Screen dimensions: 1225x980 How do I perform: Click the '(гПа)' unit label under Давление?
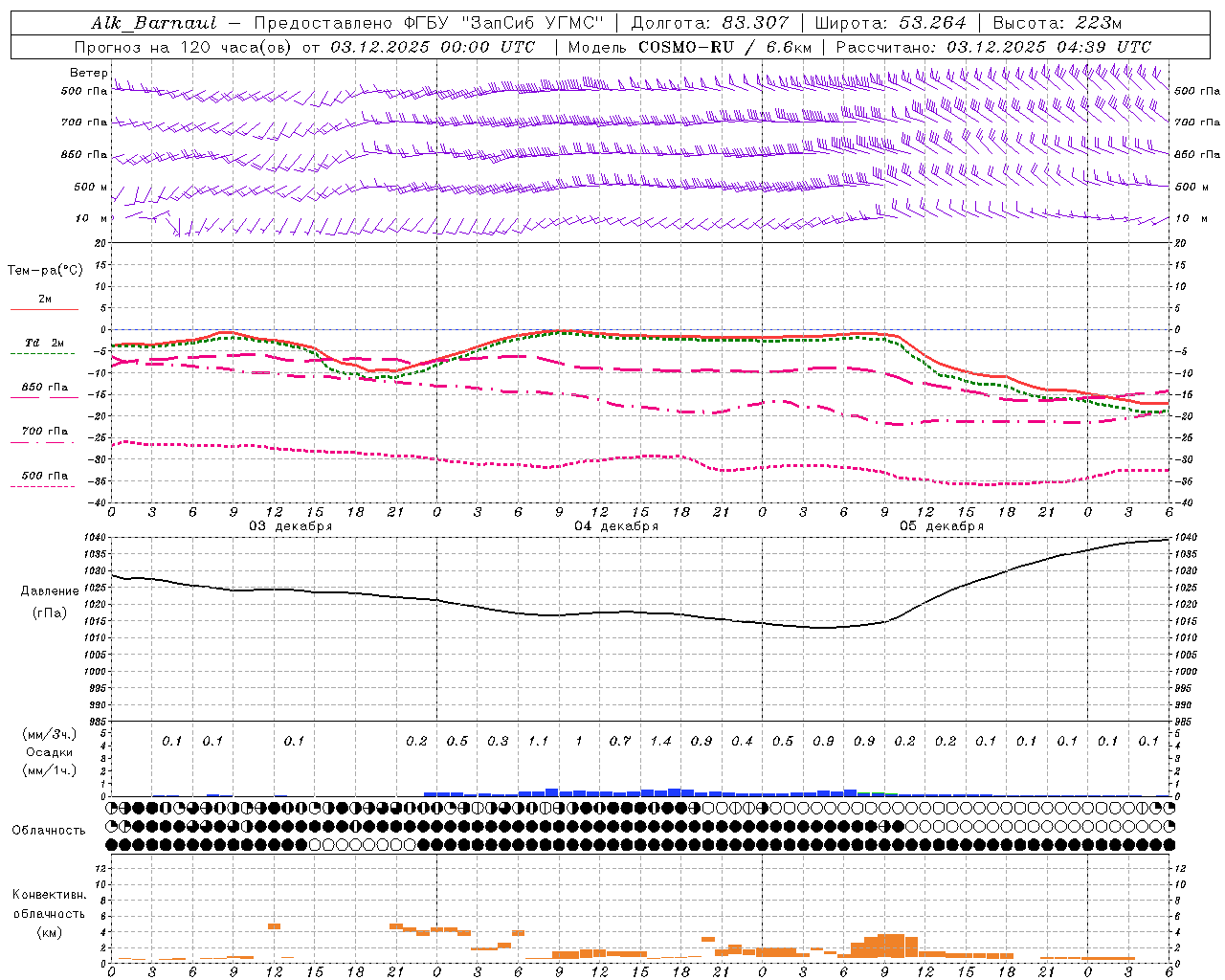(x=50, y=612)
